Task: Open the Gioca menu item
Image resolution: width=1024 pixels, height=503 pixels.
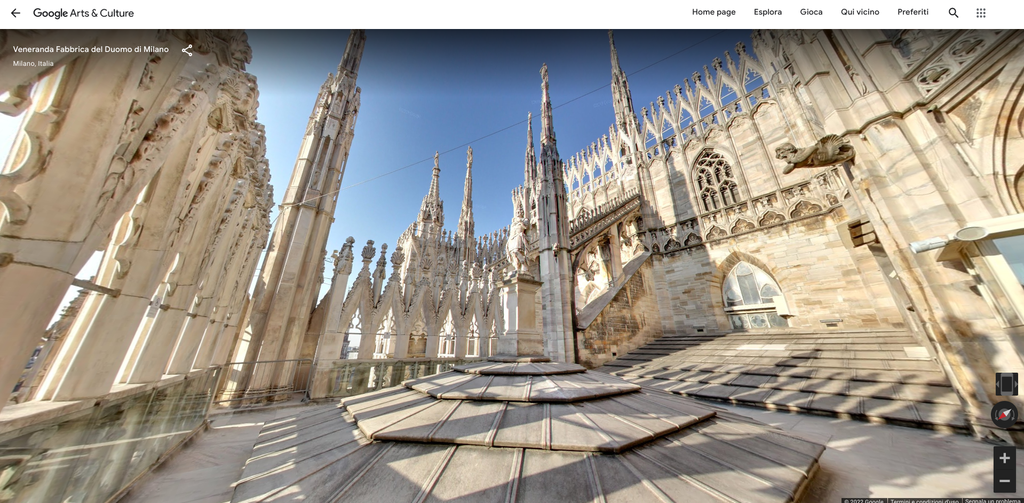Action: point(811,12)
